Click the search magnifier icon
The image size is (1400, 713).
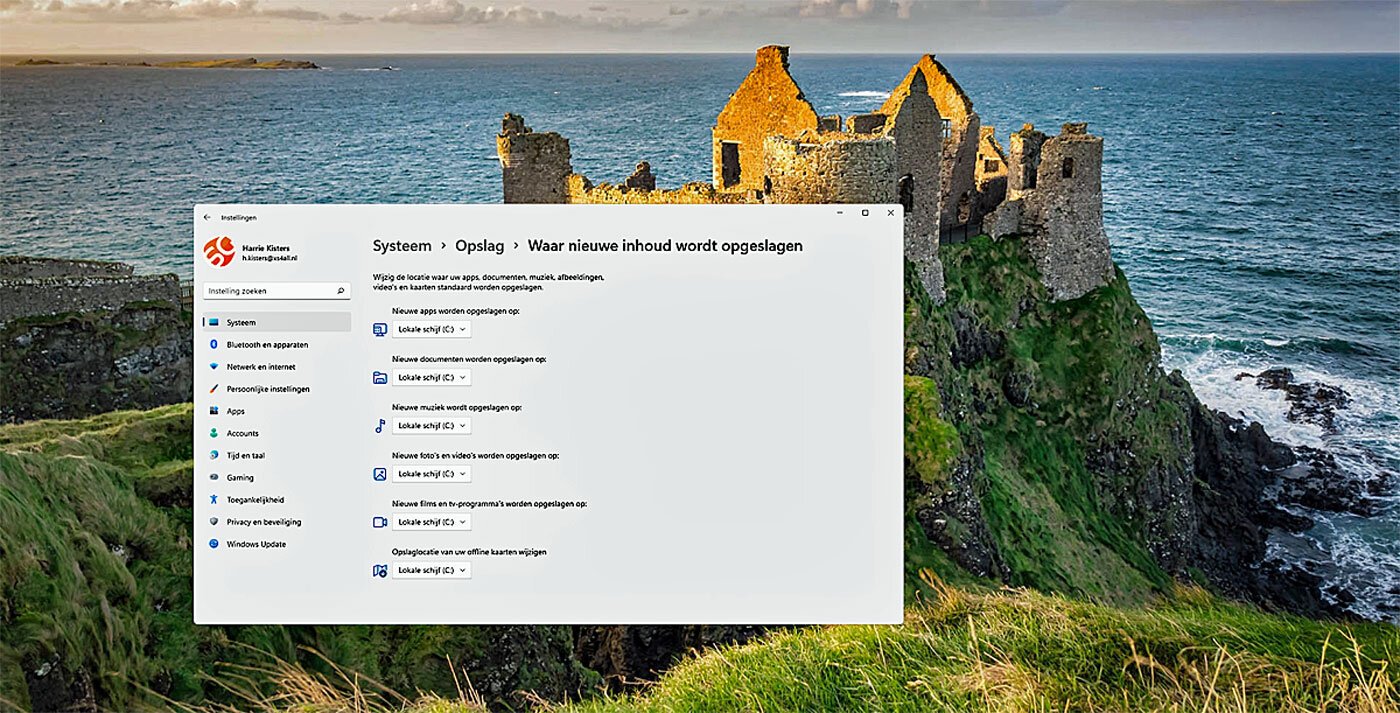point(341,291)
